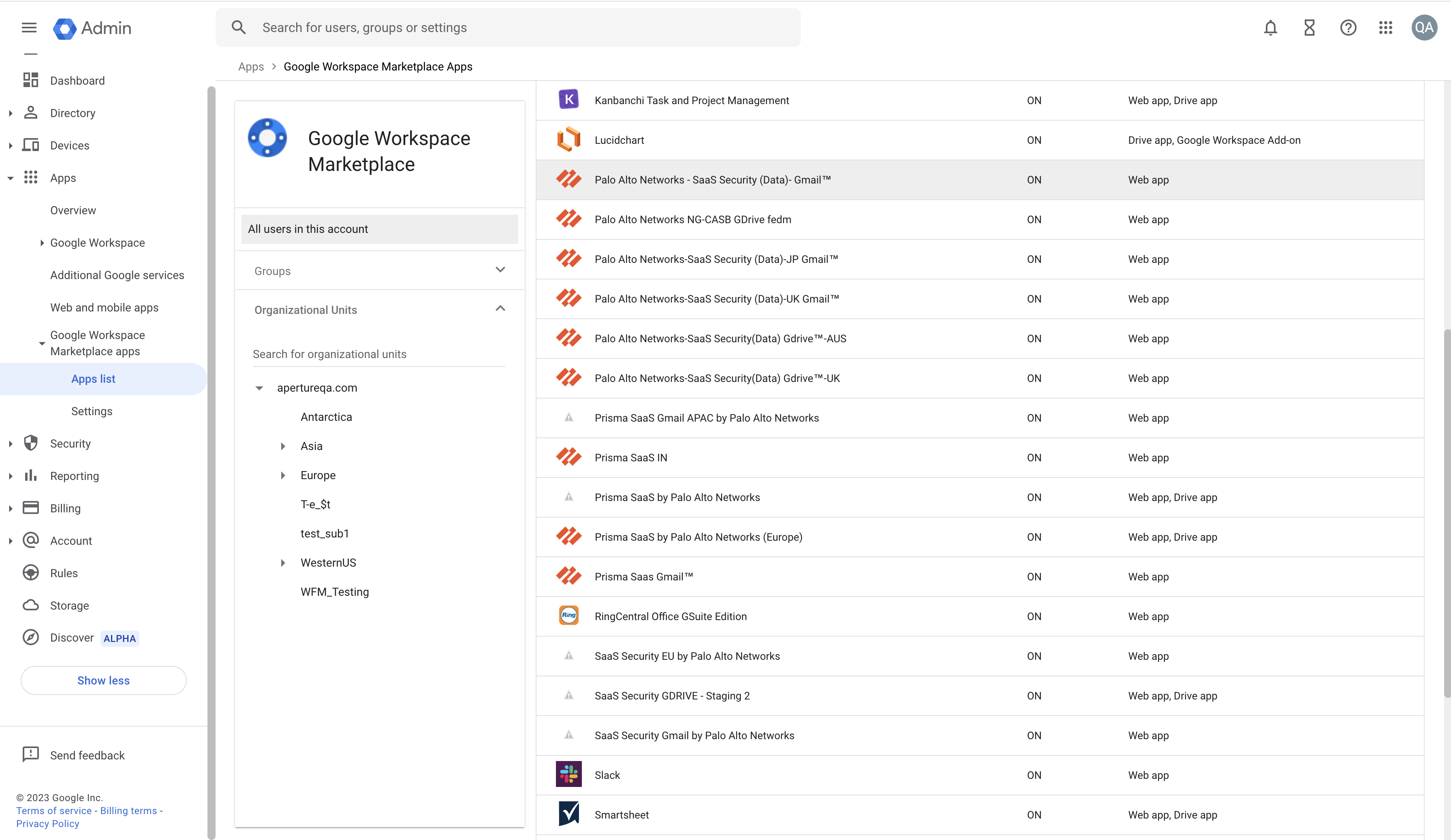Open the help question mark icon
The height and width of the screenshot is (840, 1451).
1347,28
